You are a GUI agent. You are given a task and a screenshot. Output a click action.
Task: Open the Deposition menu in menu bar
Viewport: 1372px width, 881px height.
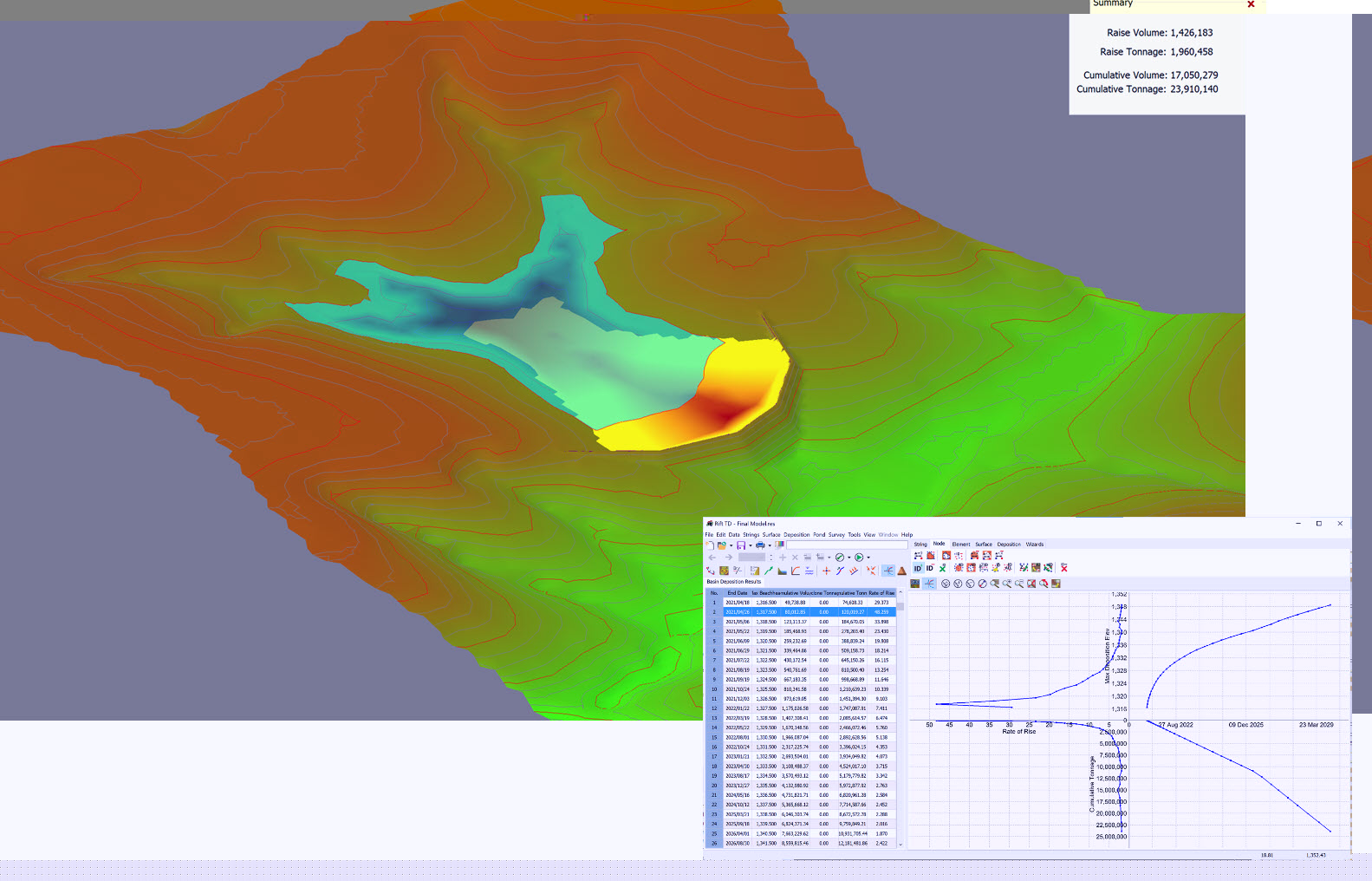click(797, 535)
